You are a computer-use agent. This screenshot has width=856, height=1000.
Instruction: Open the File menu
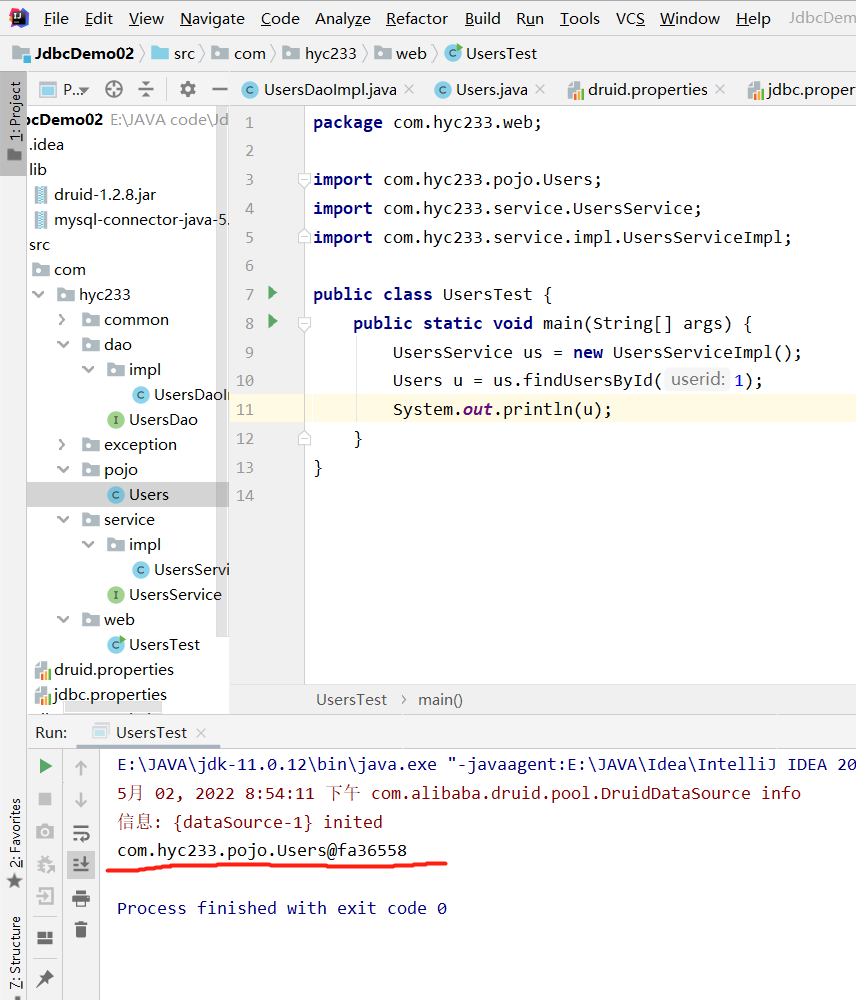[56, 18]
